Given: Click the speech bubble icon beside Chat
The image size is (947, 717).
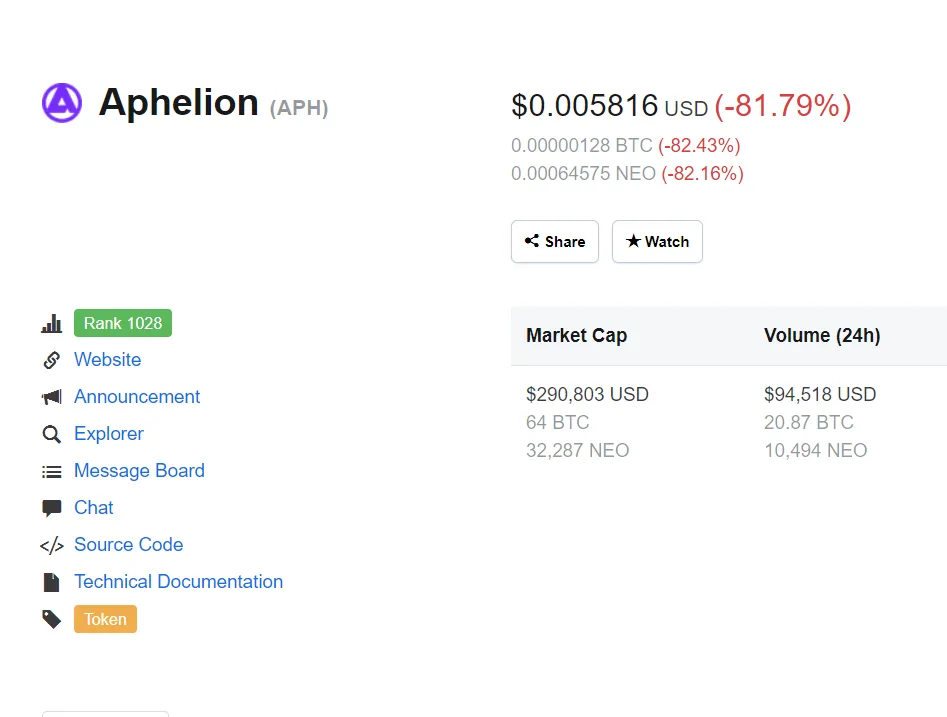Looking at the screenshot, I should 51,509.
